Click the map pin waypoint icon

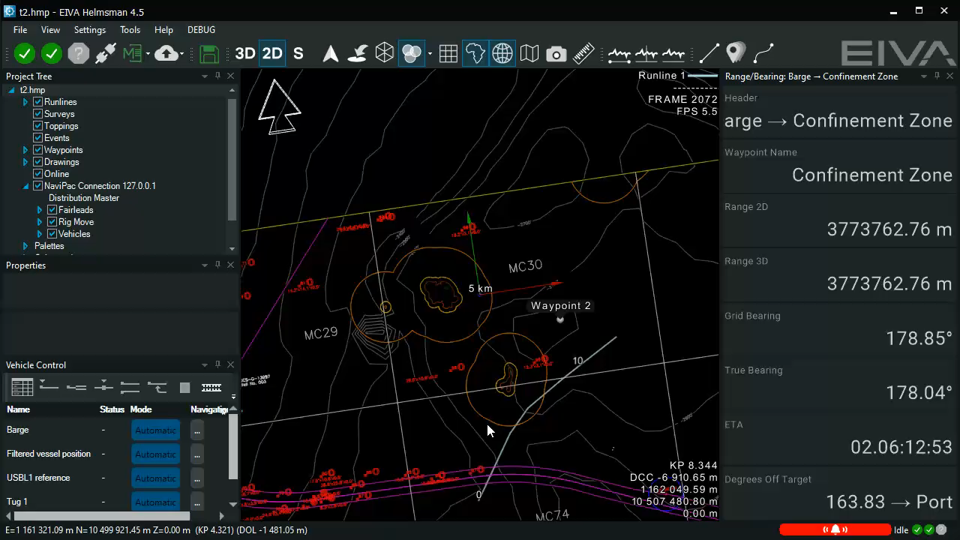[736, 54]
